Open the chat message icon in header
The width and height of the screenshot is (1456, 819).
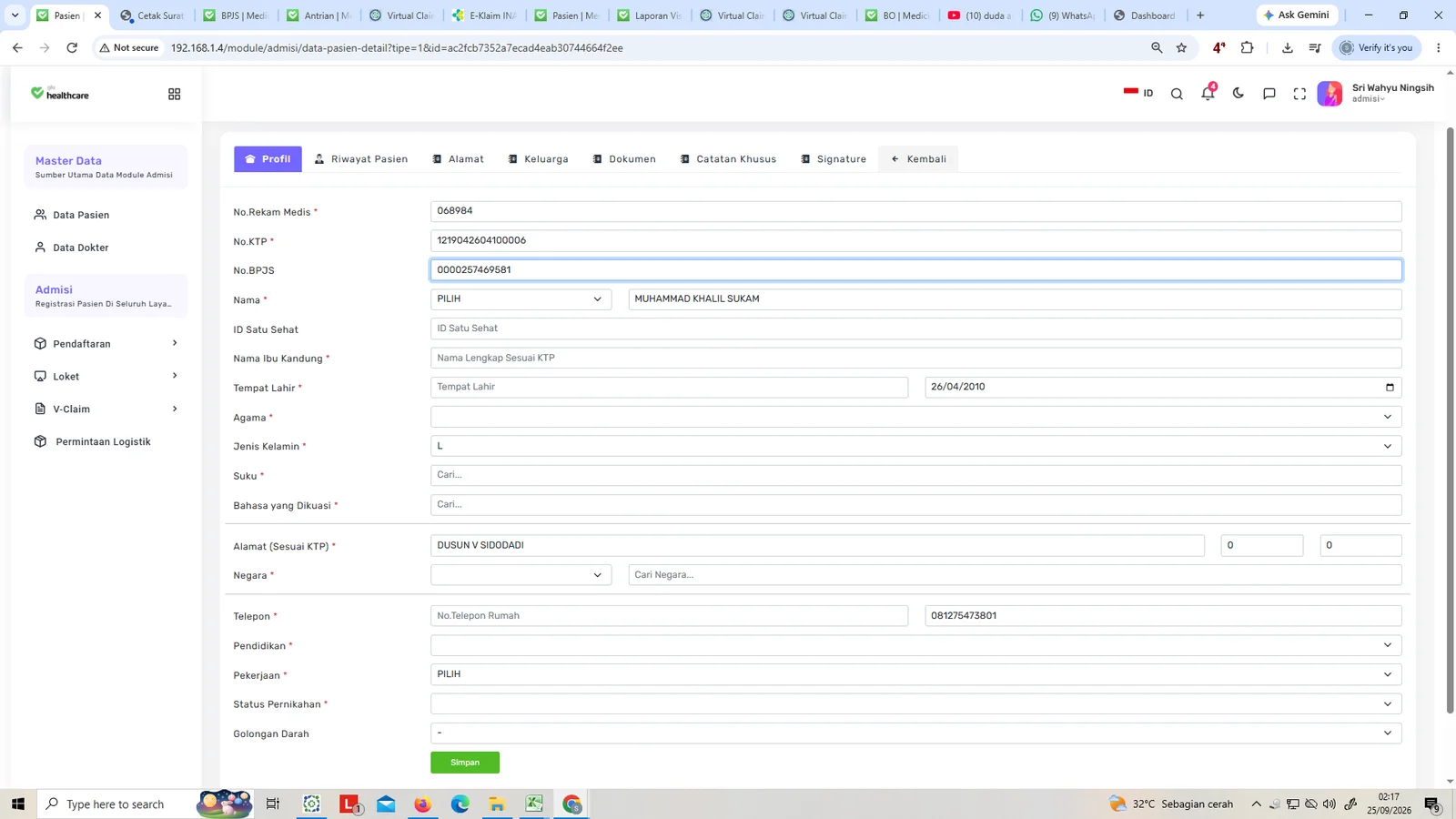1269,94
